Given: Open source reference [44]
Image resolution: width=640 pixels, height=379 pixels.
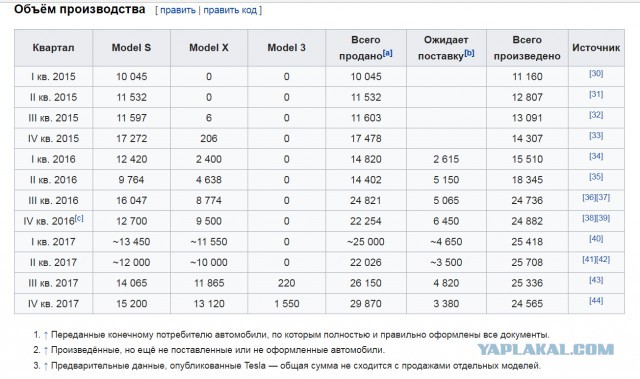Looking at the screenshot, I should 596,301.
